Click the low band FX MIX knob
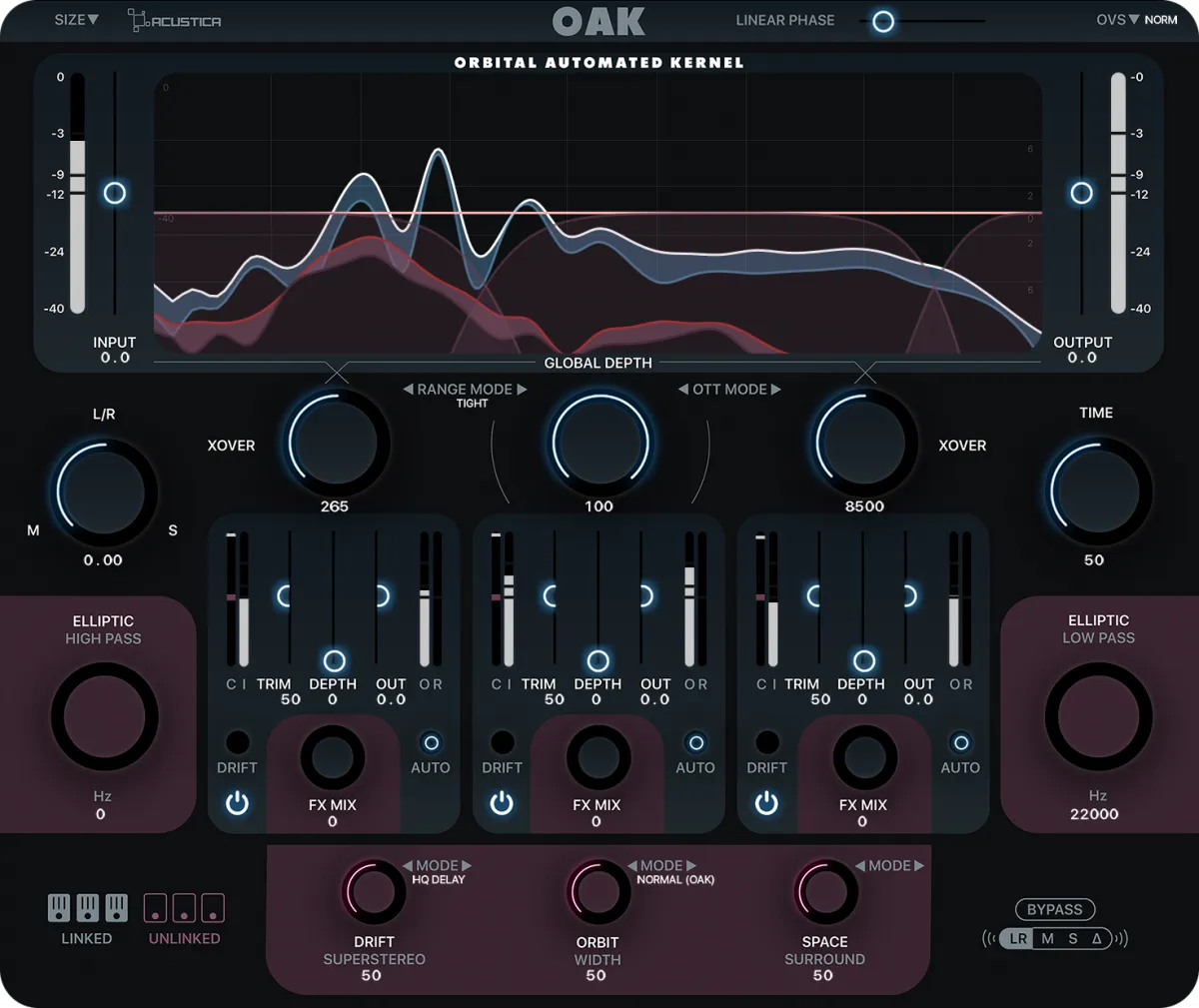The height and width of the screenshot is (1008, 1199). tap(333, 758)
